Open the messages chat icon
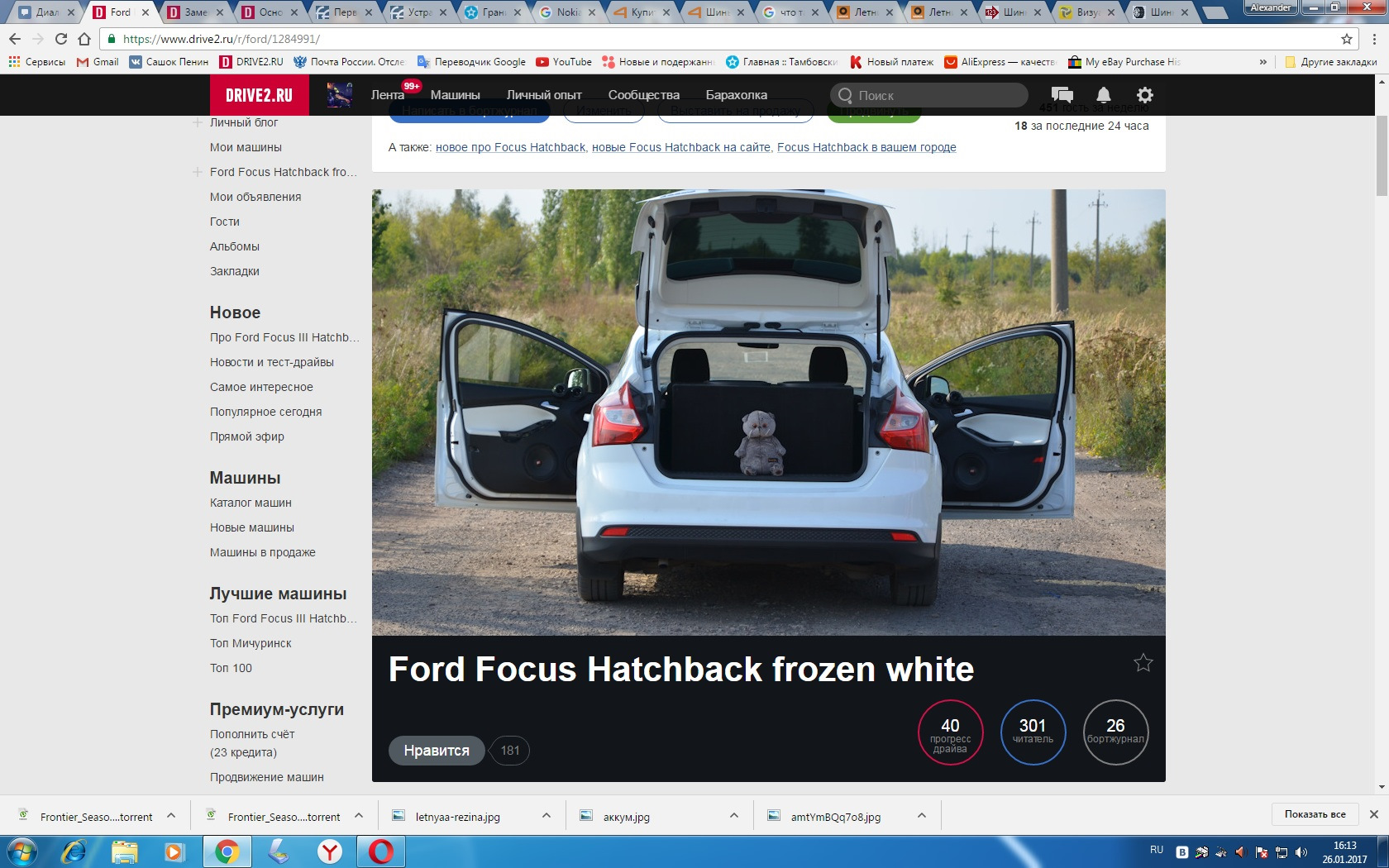The height and width of the screenshot is (868, 1389). [1062, 95]
